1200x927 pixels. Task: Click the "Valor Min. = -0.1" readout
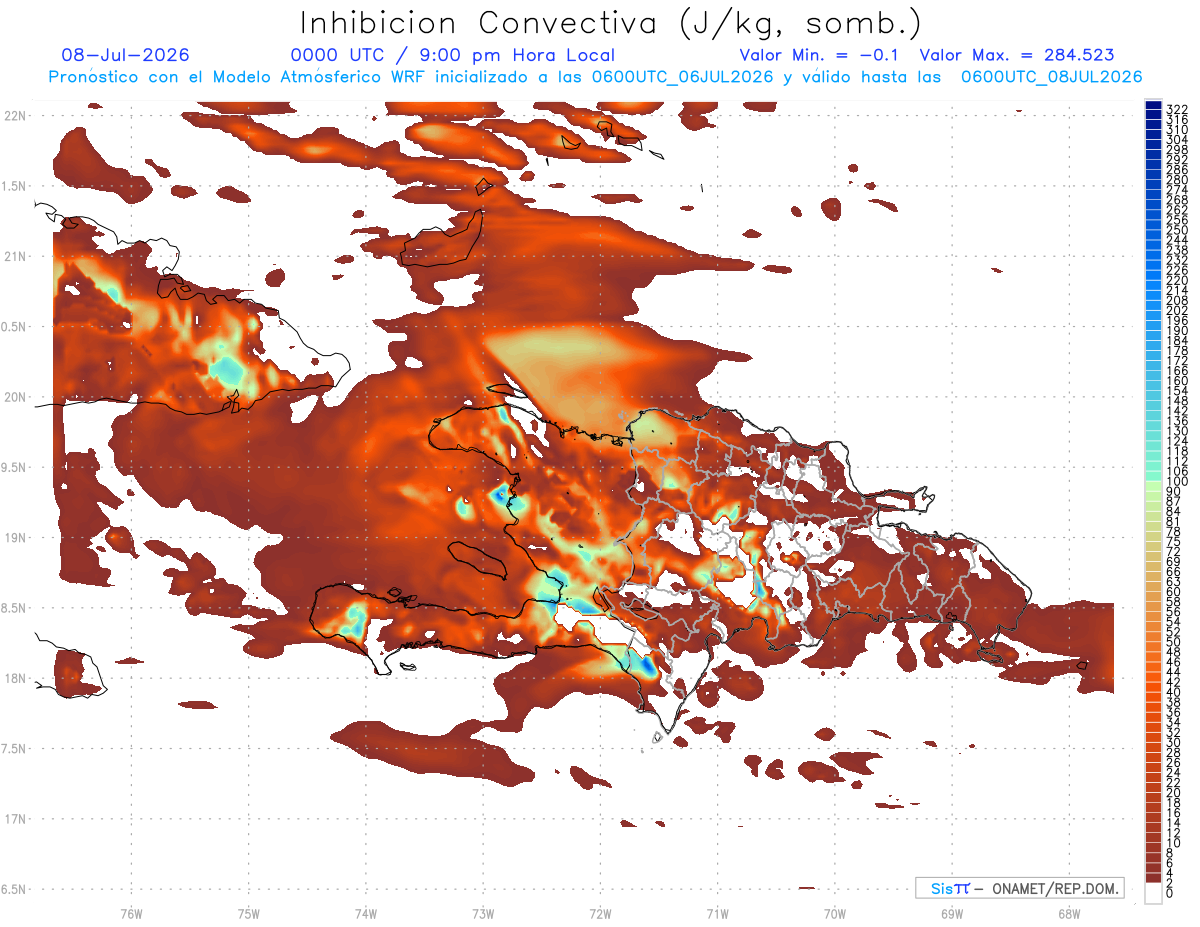point(820,55)
